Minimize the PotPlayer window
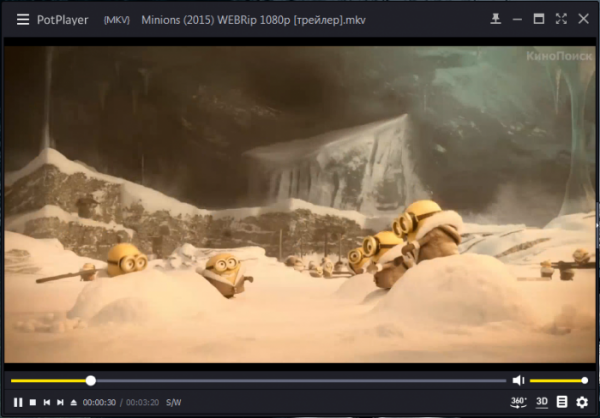Screen dimensions: 600x418 coord(517,19)
